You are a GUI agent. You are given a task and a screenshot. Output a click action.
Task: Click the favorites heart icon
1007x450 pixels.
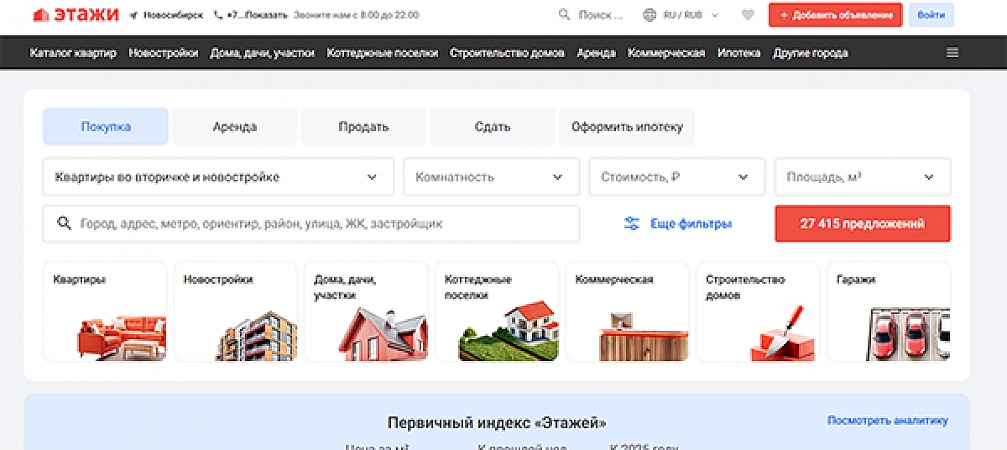748,15
